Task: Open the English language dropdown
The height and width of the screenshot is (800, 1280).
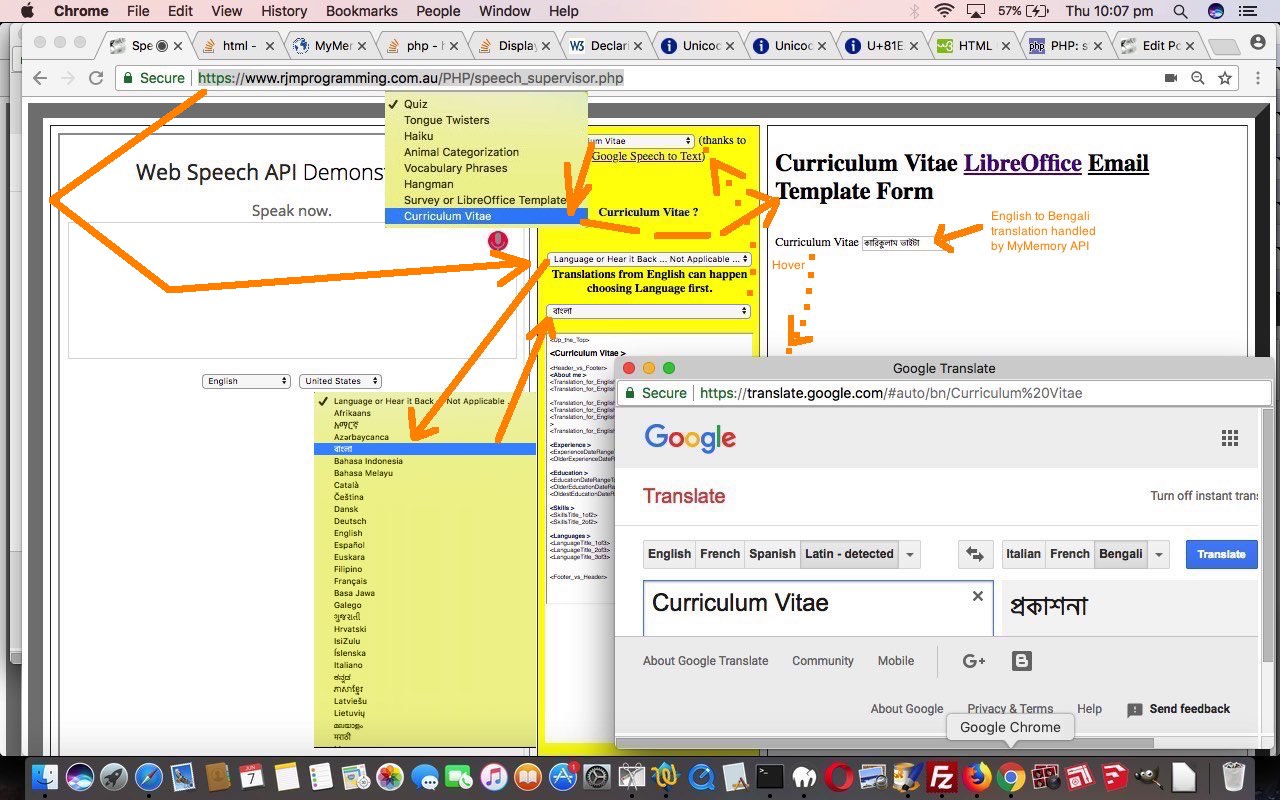Action: (x=245, y=381)
